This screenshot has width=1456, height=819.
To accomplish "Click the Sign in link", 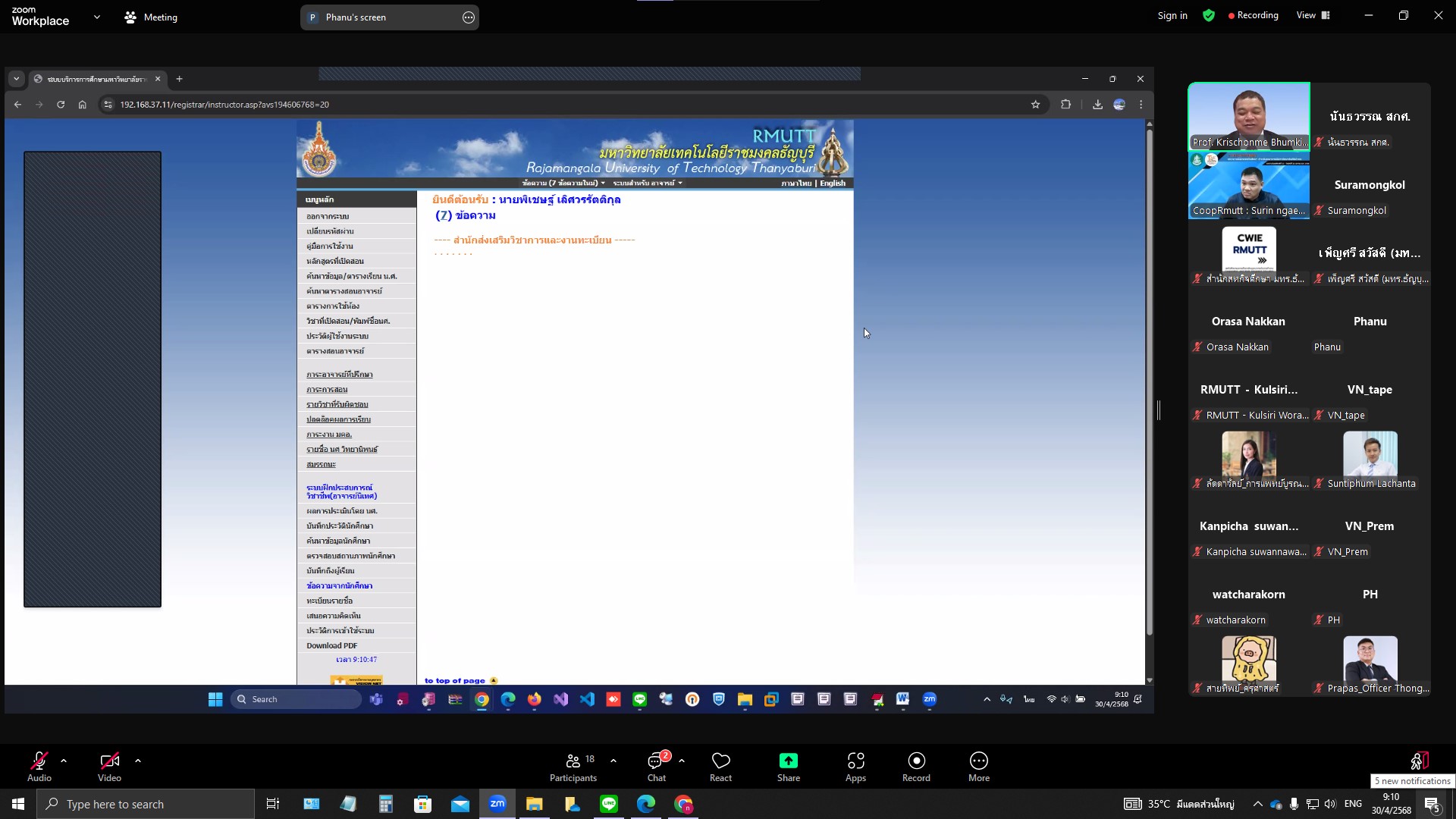I will pyautogui.click(x=1172, y=15).
